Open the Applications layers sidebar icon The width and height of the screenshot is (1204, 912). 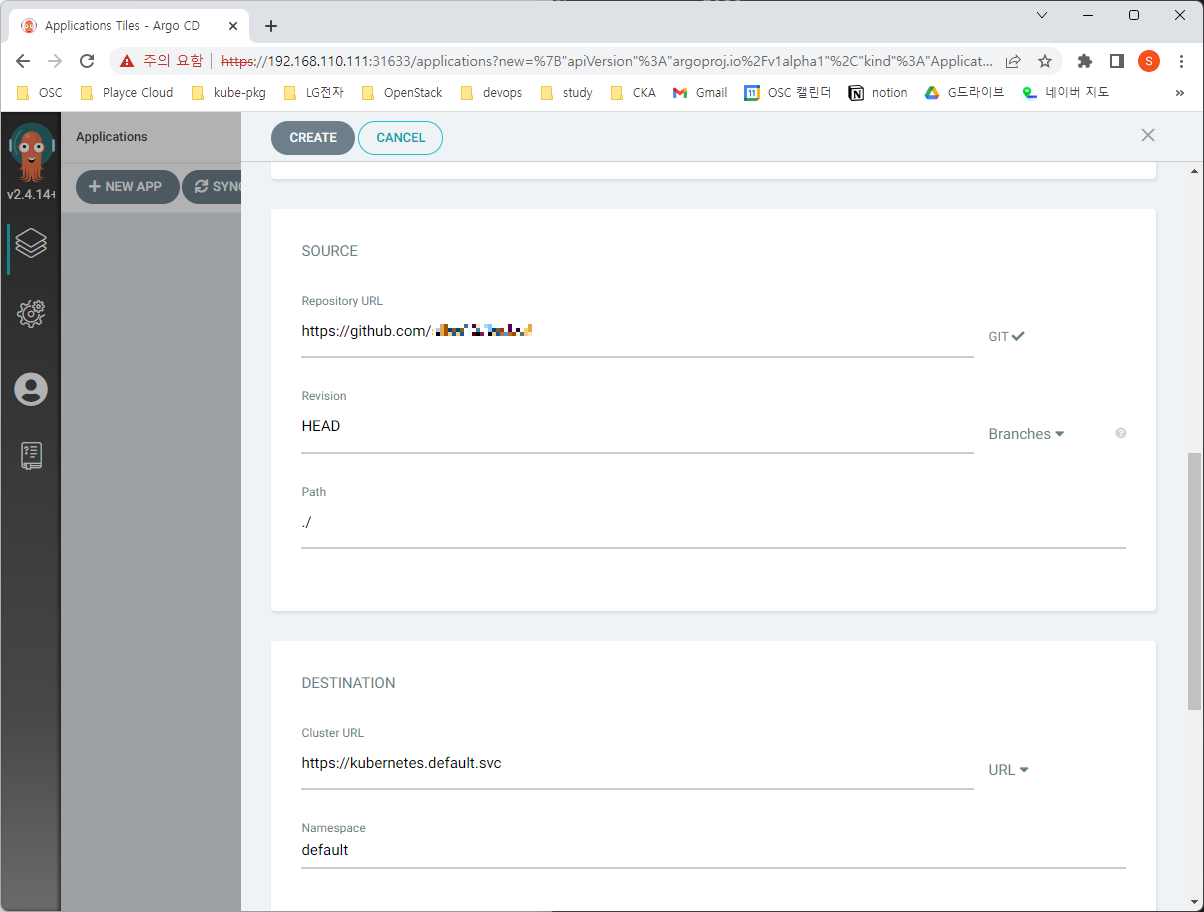(x=31, y=243)
